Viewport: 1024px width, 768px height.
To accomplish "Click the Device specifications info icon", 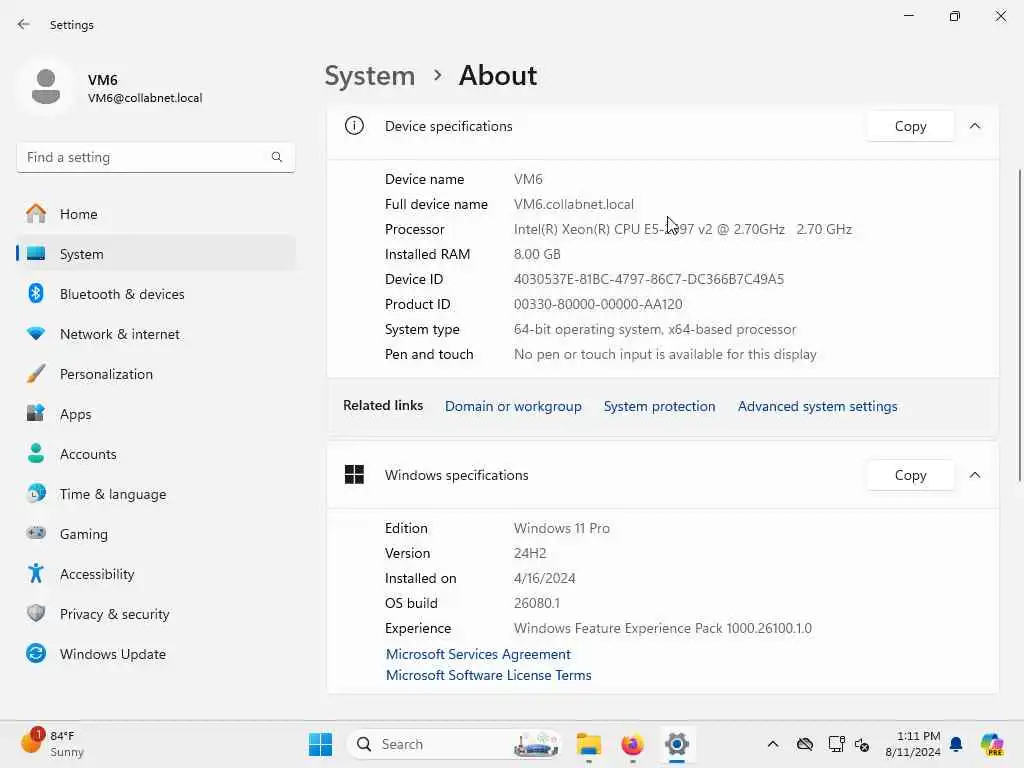I will click(x=354, y=125).
